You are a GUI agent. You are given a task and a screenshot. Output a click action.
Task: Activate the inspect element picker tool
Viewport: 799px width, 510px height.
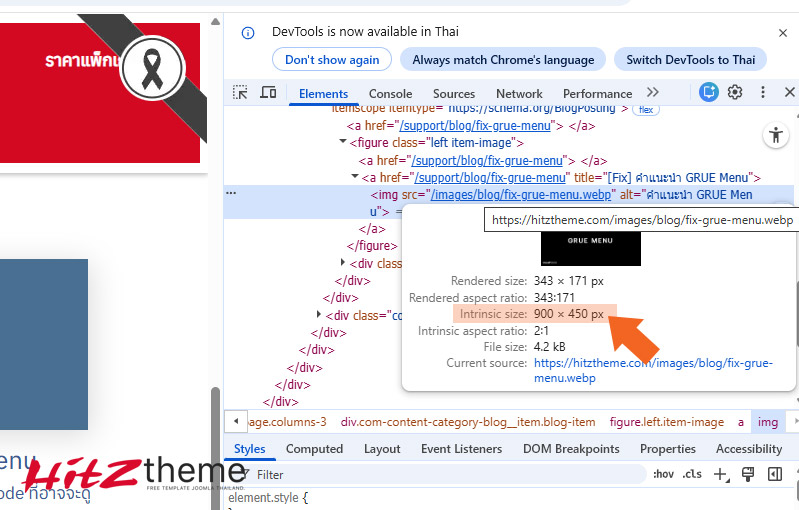coord(240,93)
